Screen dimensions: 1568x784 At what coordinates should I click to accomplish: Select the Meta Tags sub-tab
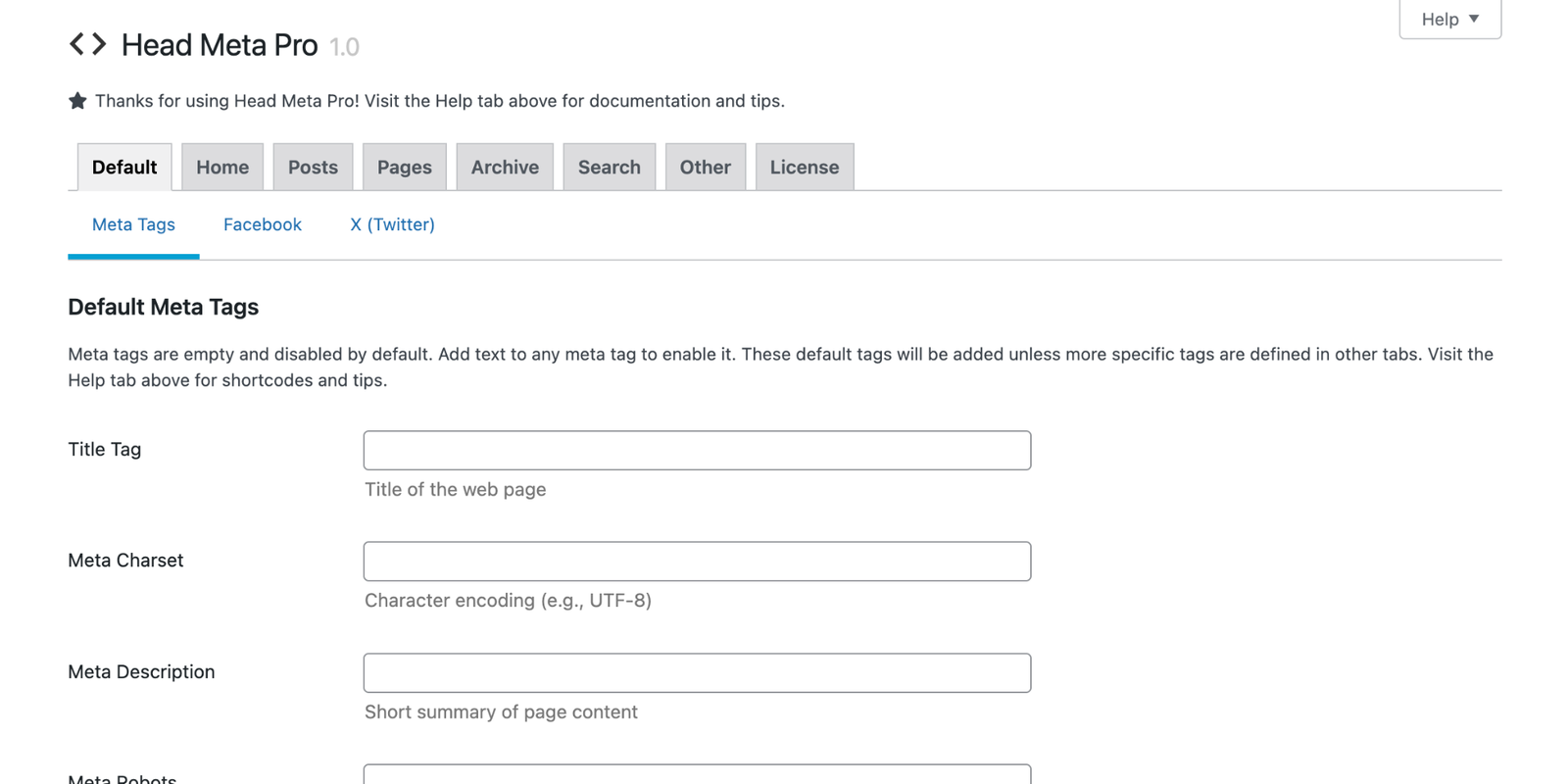tap(133, 224)
